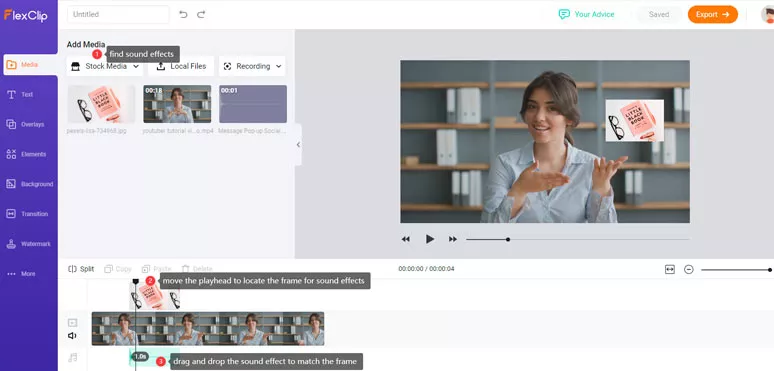Click the Split tool in timeline toolbar
The width and height of the screenshot is (774, 371).
point(81,269)
